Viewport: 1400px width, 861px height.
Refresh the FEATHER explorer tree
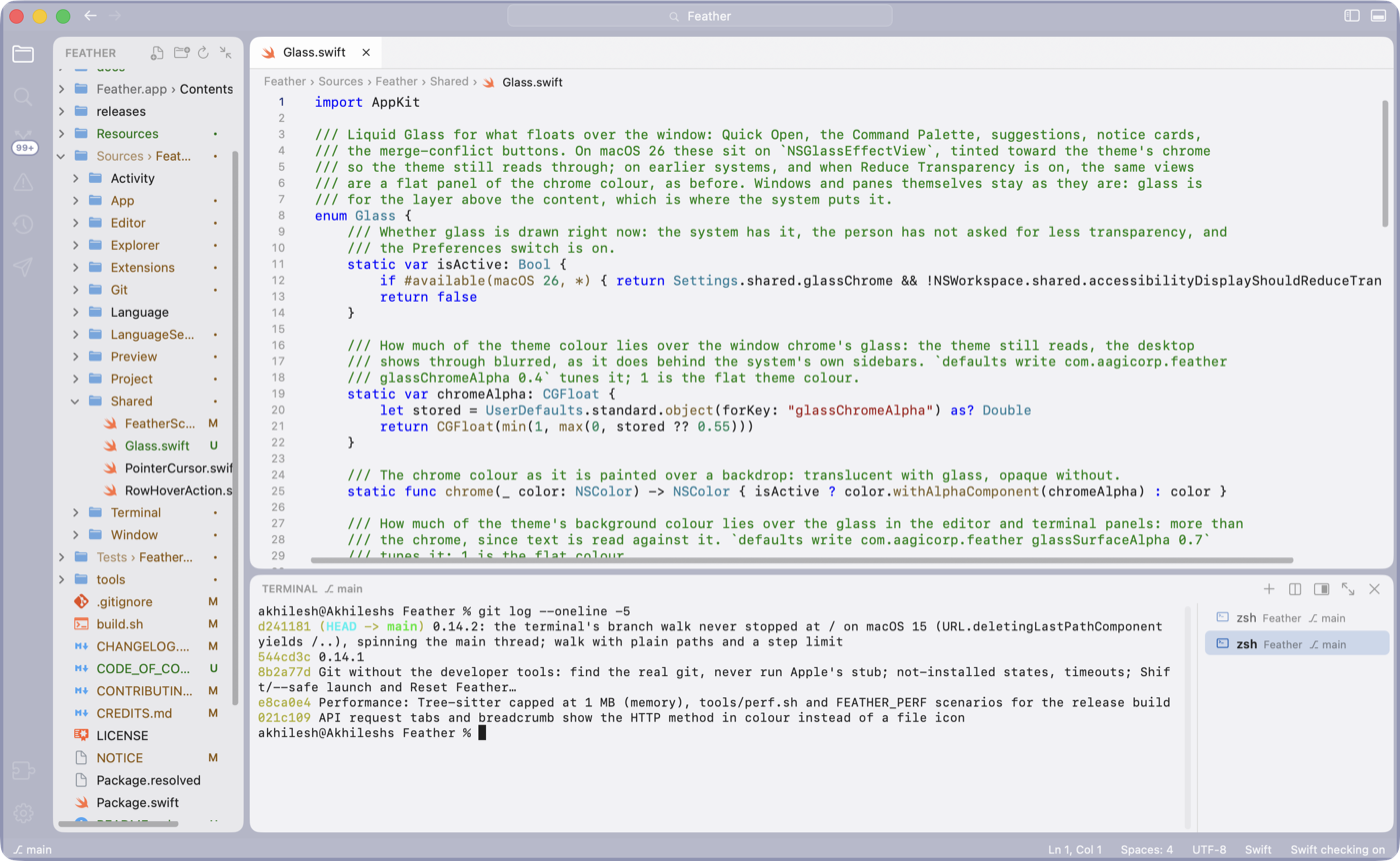pyautogui.click(x=203, y=53)
